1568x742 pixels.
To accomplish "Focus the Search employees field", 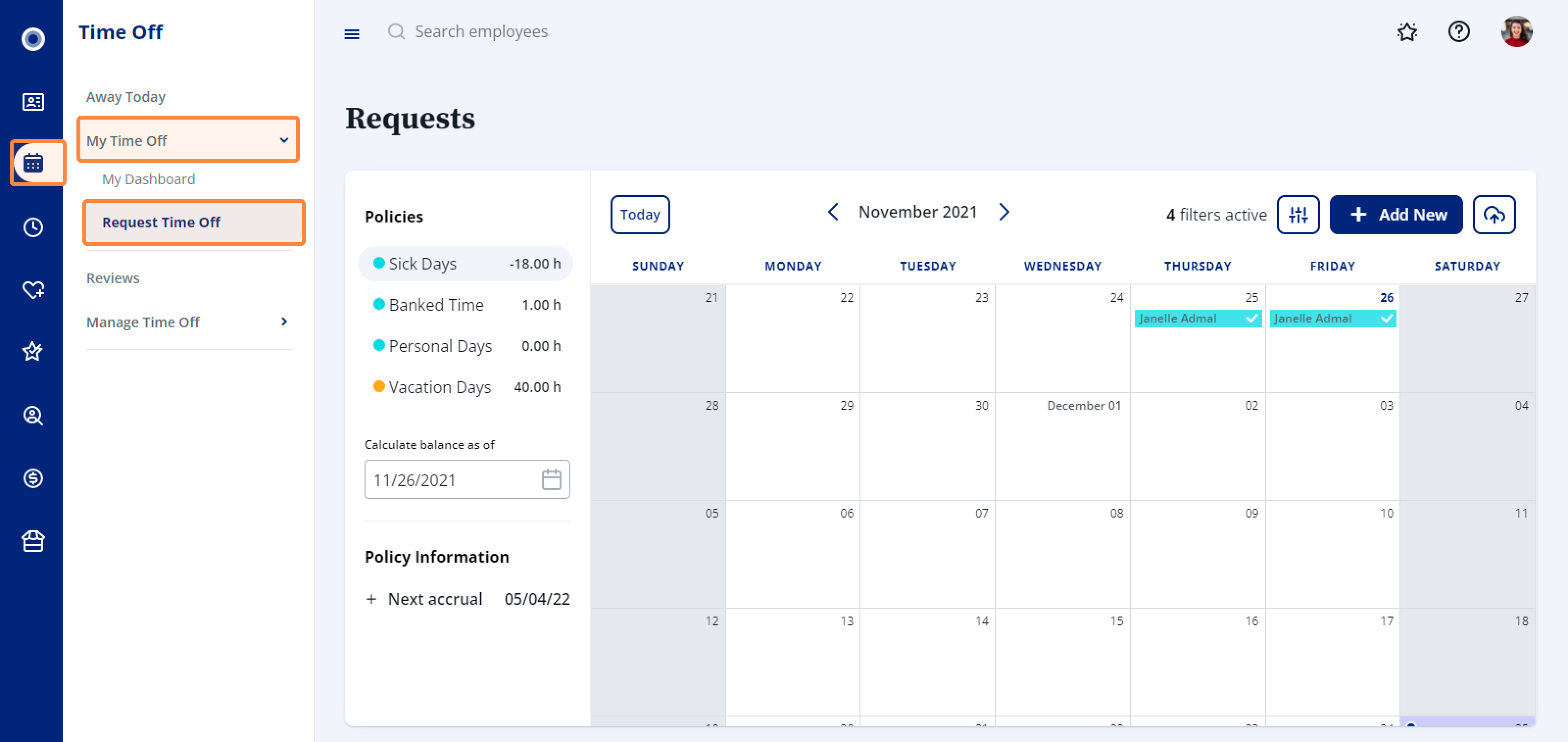I will coord(481,32).
